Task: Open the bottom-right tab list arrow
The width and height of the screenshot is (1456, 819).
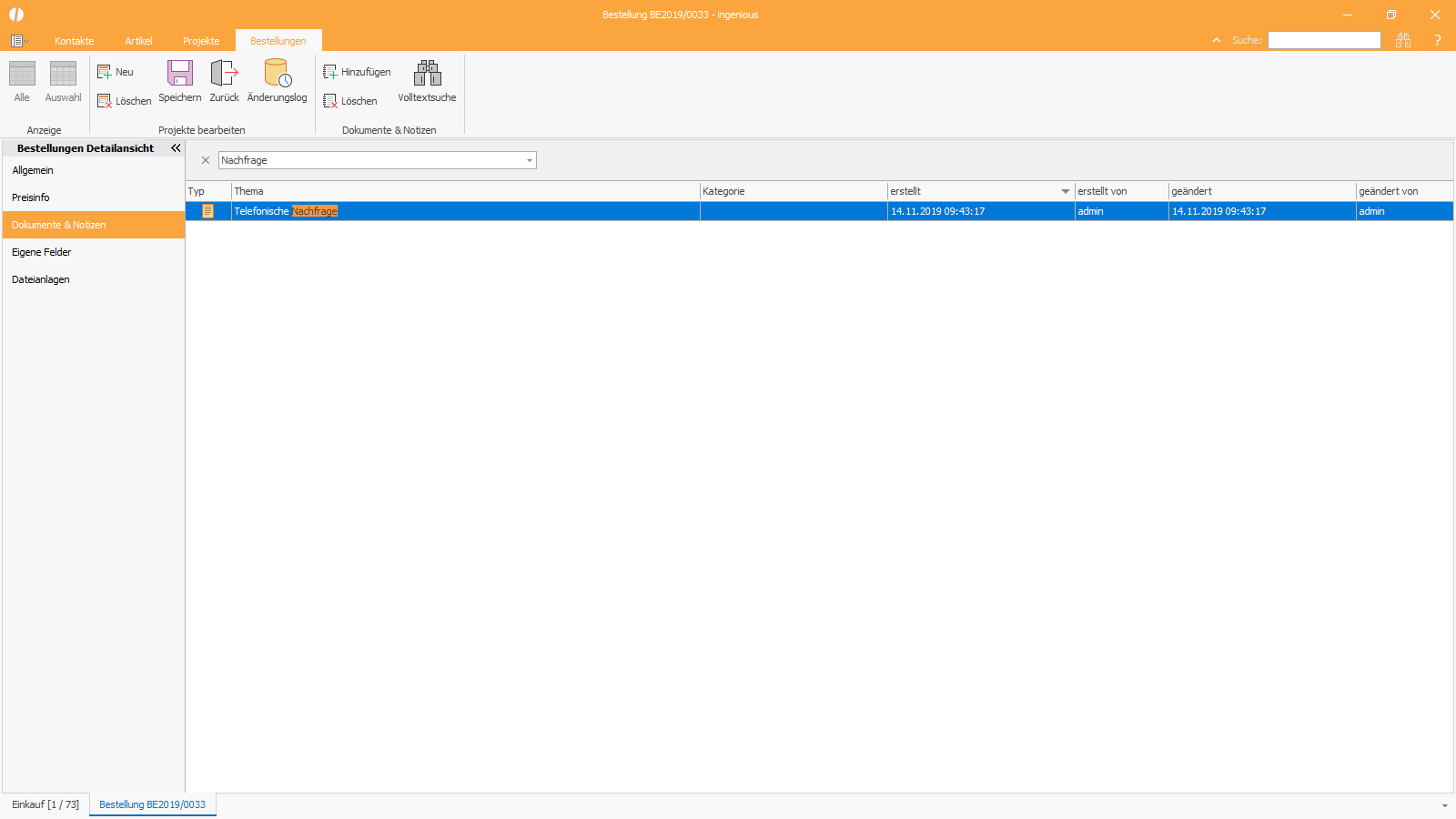Action: point(1444,805)
